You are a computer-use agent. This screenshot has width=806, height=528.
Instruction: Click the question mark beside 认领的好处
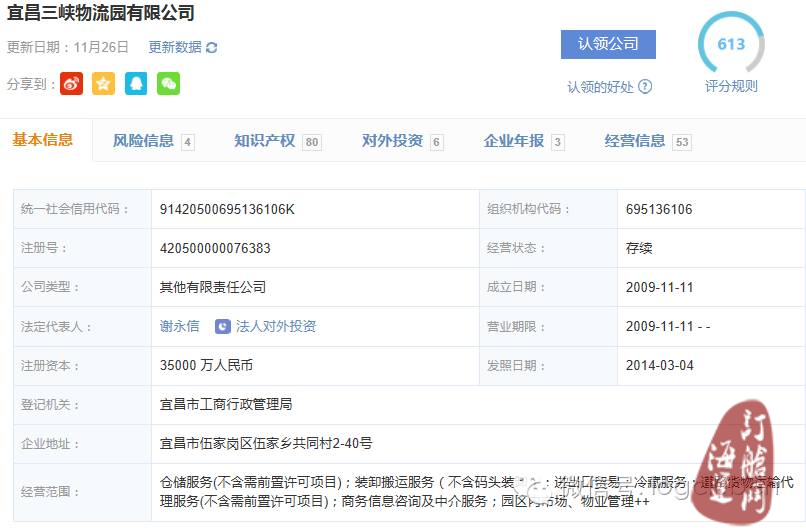pyautogui.click(x=645, y=86)
